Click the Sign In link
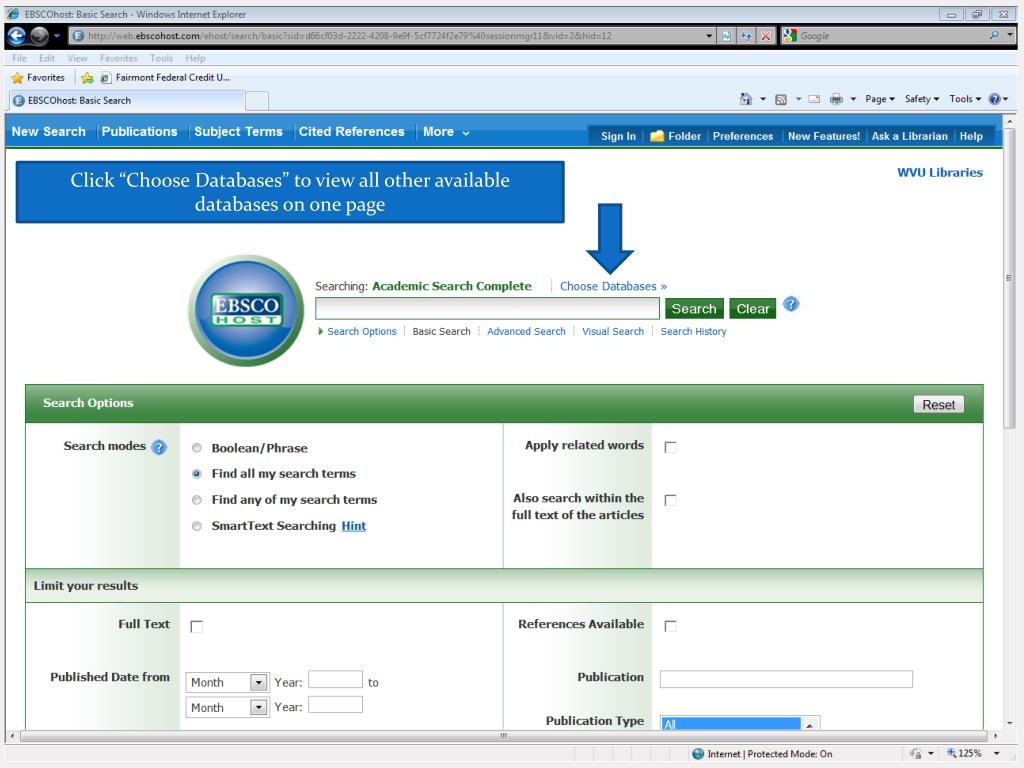1024x768 pixels. tap(618, 136)
